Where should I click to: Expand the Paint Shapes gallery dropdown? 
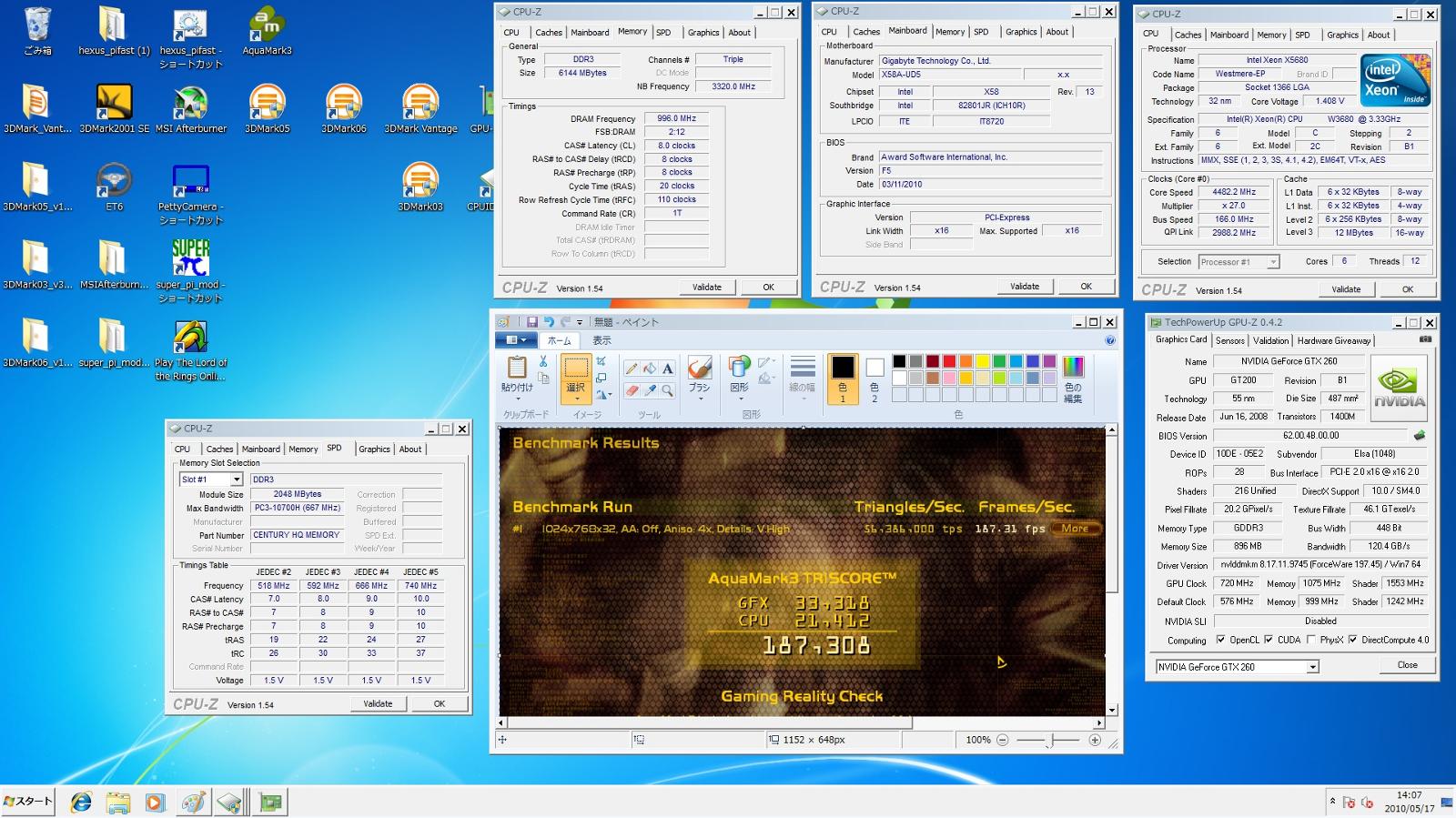[x=740, y=399]
